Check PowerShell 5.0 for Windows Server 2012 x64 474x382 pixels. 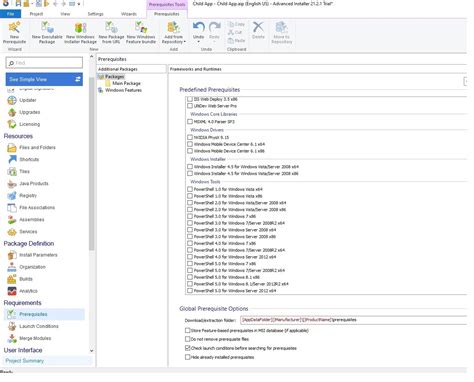190,291
